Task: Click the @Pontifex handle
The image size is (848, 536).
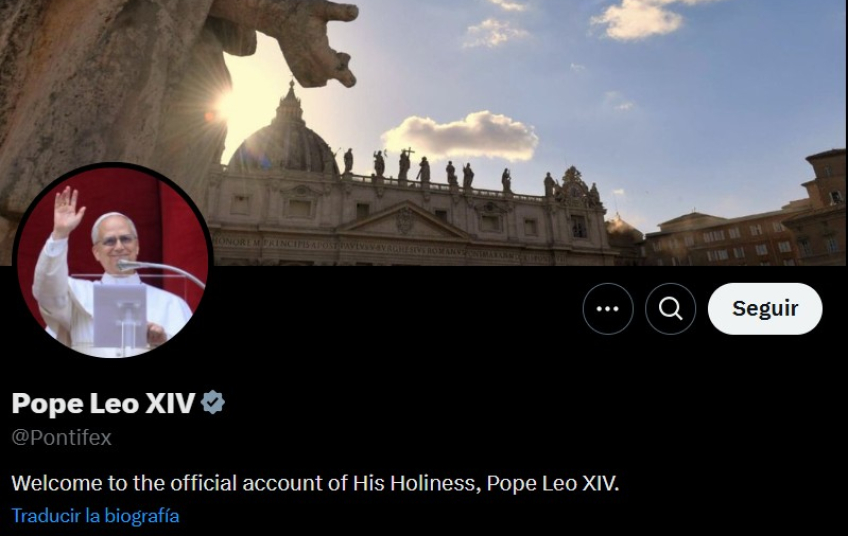Action: 61,438
